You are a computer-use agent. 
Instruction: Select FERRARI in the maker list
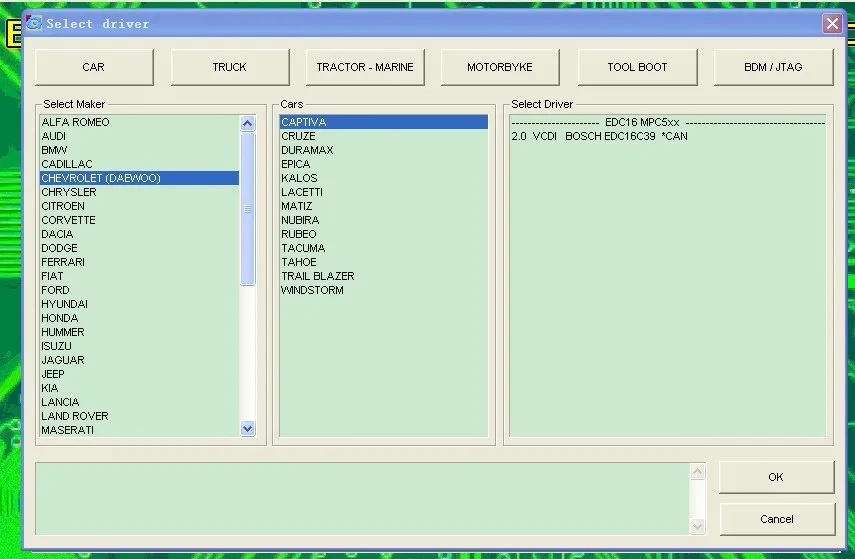[139, 262]
